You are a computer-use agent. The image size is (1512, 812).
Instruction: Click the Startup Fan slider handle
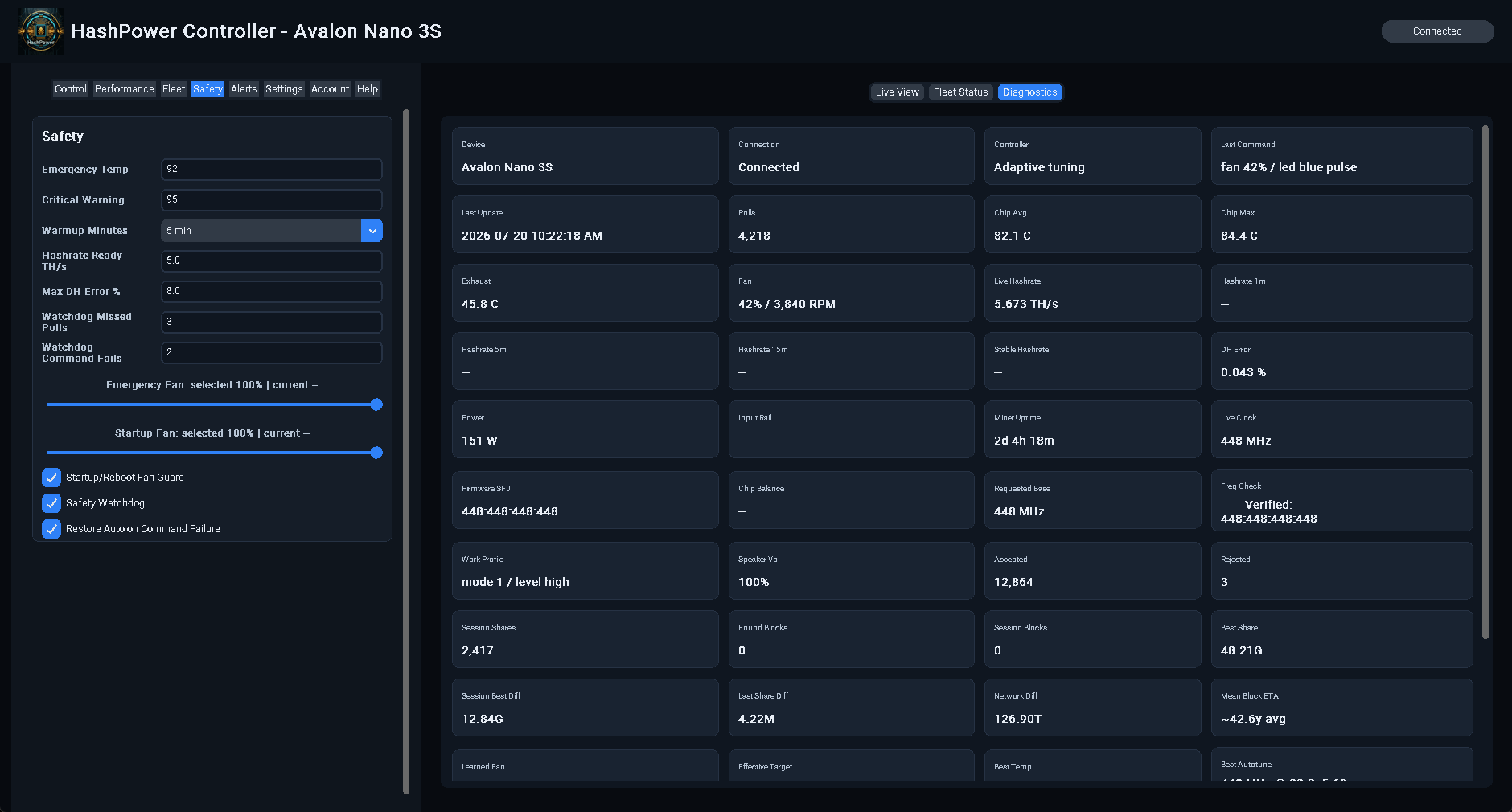[376, 453]
